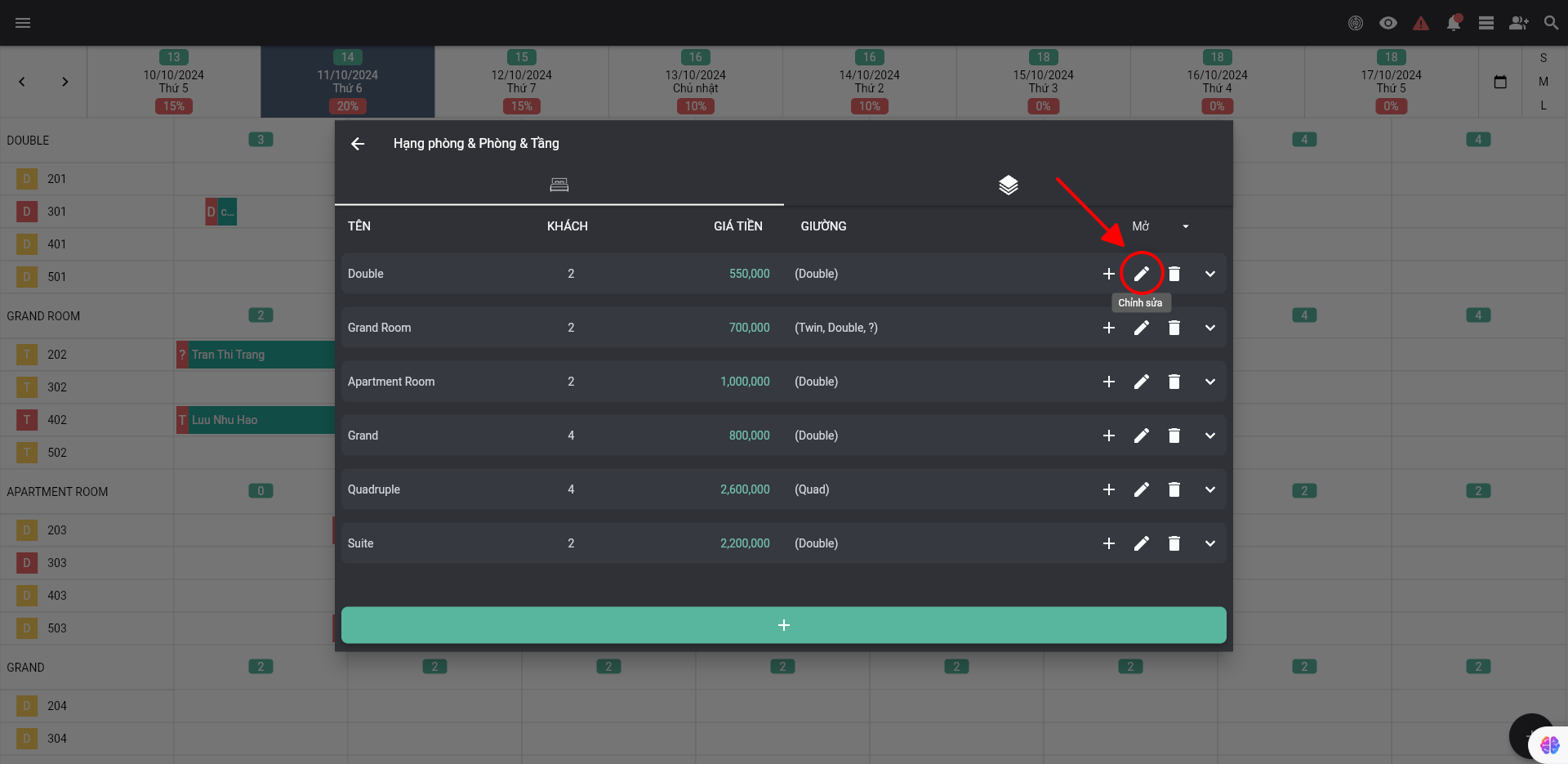Delete the Apartment Room type
Viewport: 1568px width, 764px height.
tap(1174, 382)
